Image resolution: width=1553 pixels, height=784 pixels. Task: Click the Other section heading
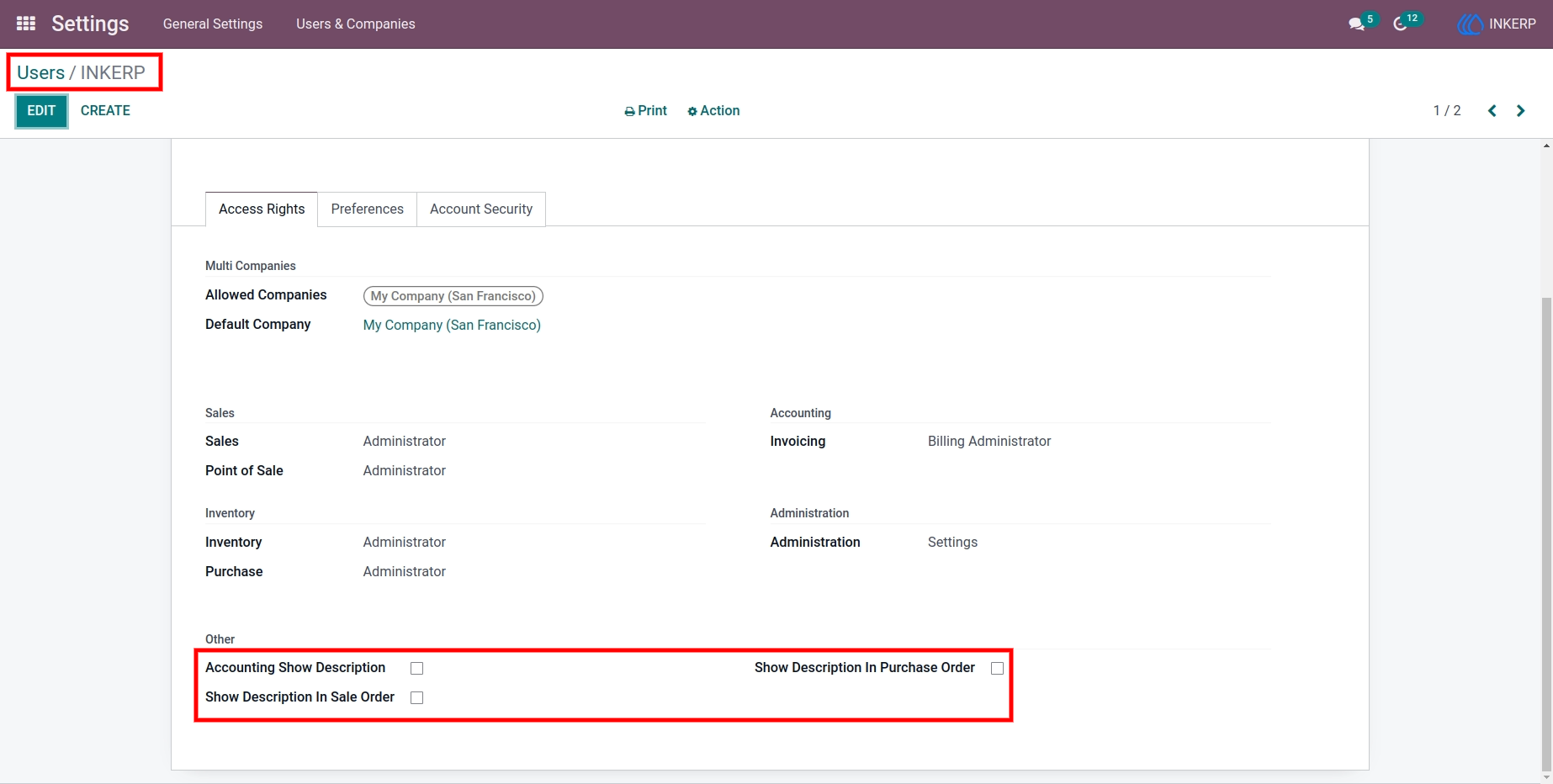coord(220,639)
